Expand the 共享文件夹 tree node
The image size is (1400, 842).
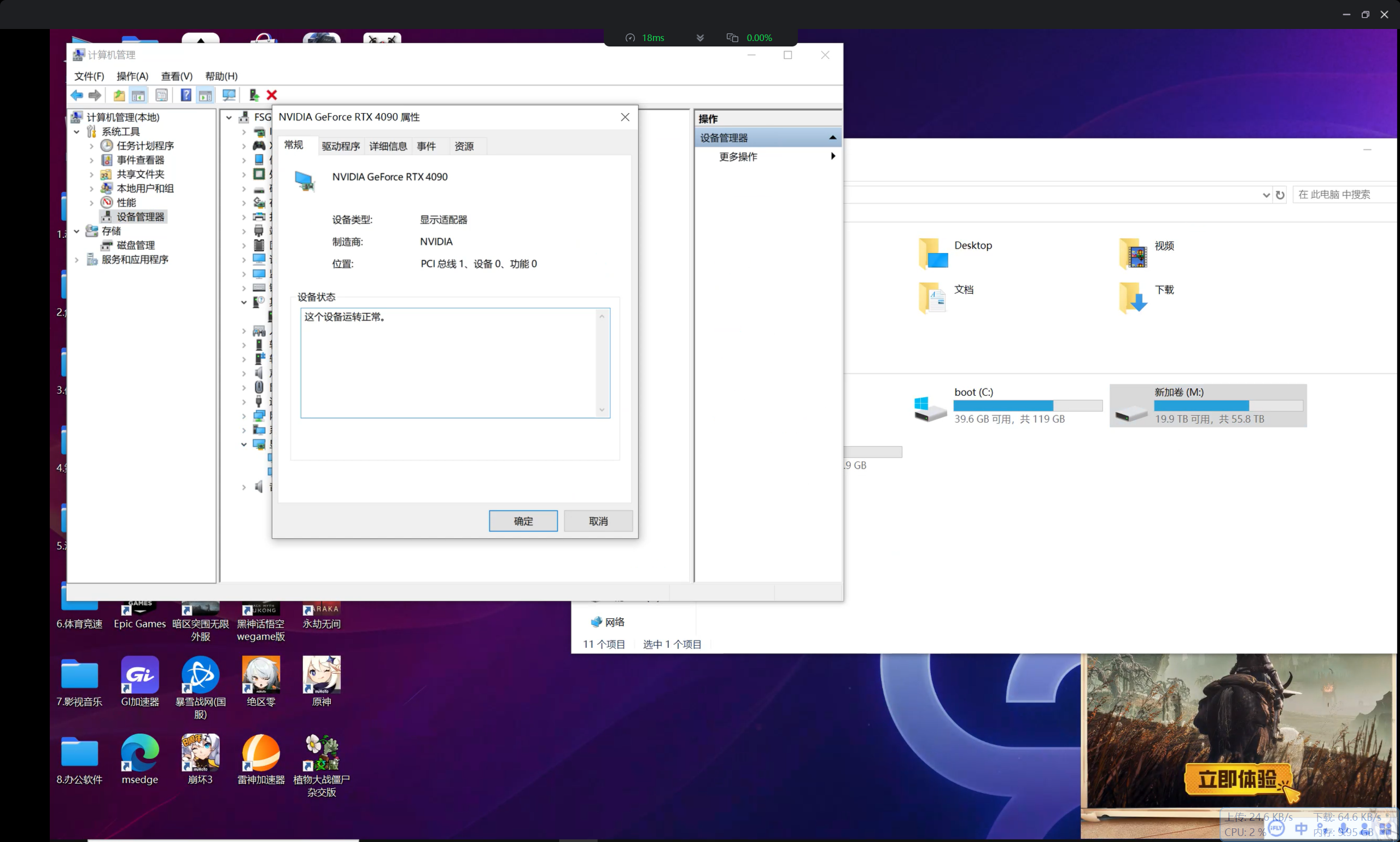pos(91,174)
